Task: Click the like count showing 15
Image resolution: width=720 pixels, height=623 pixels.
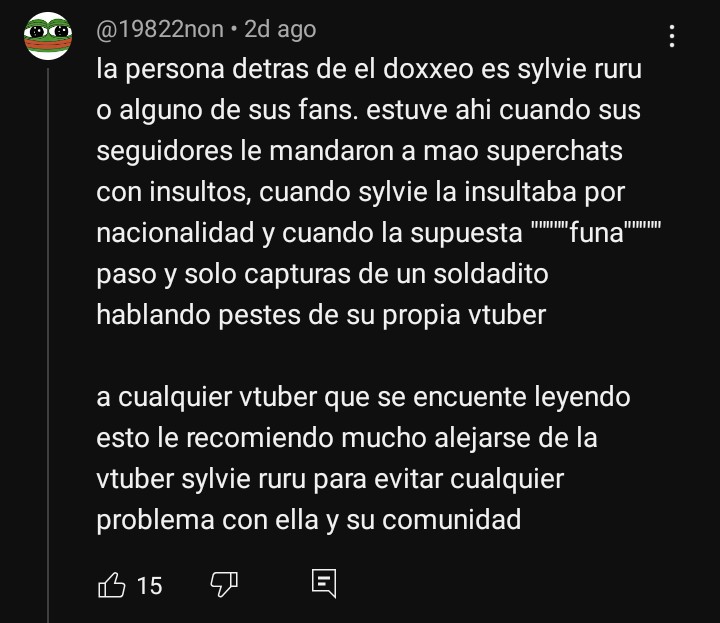Action: click(150, 586)
